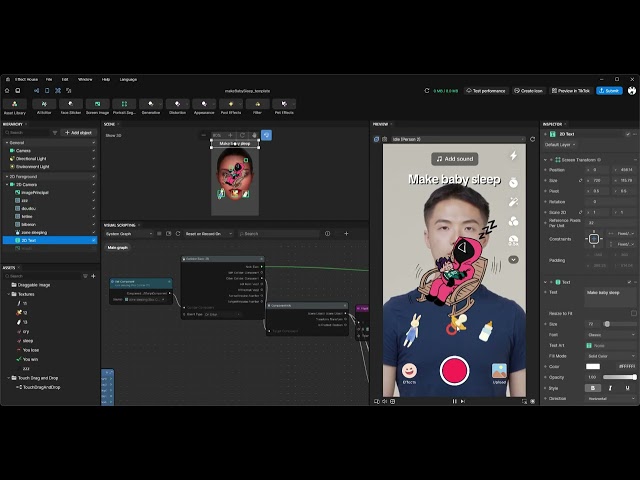Click the Opacity slider
This screenshot has height=480, width=640.
pos(619,377)
